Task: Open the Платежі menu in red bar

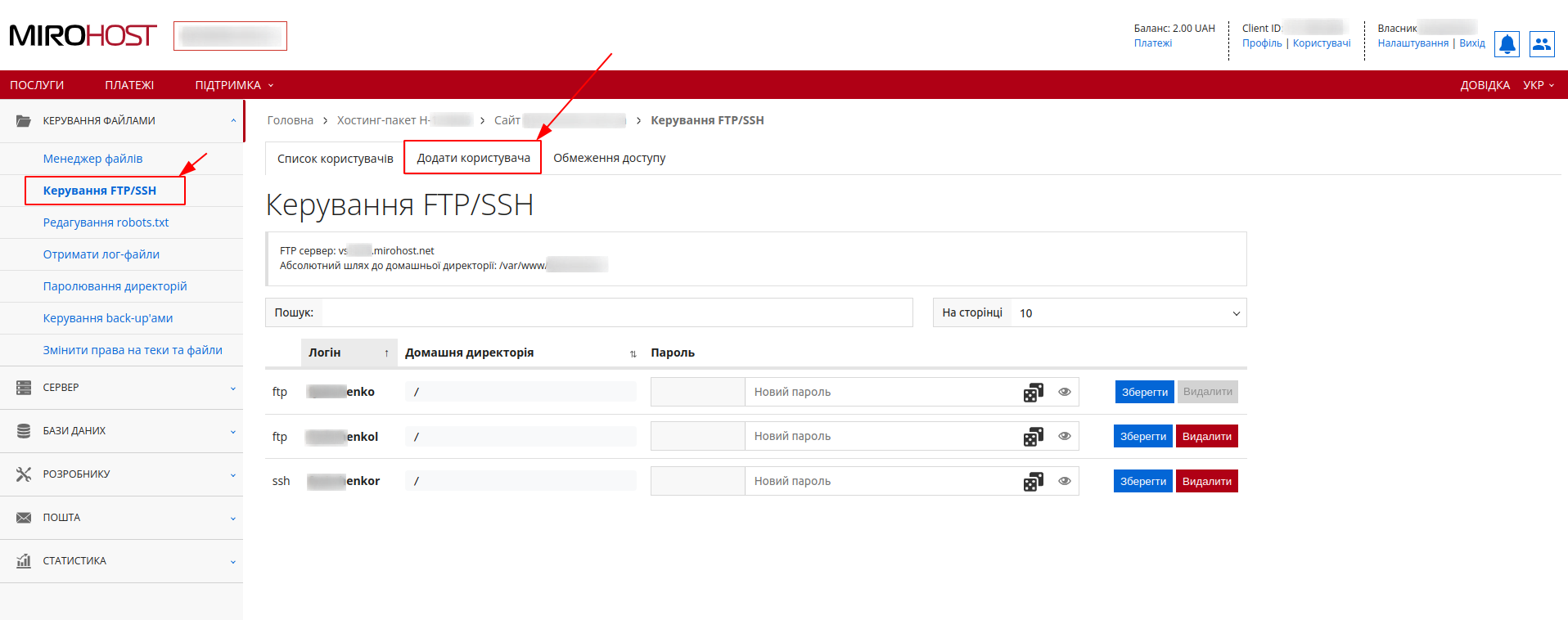Action: coord(129,85)
